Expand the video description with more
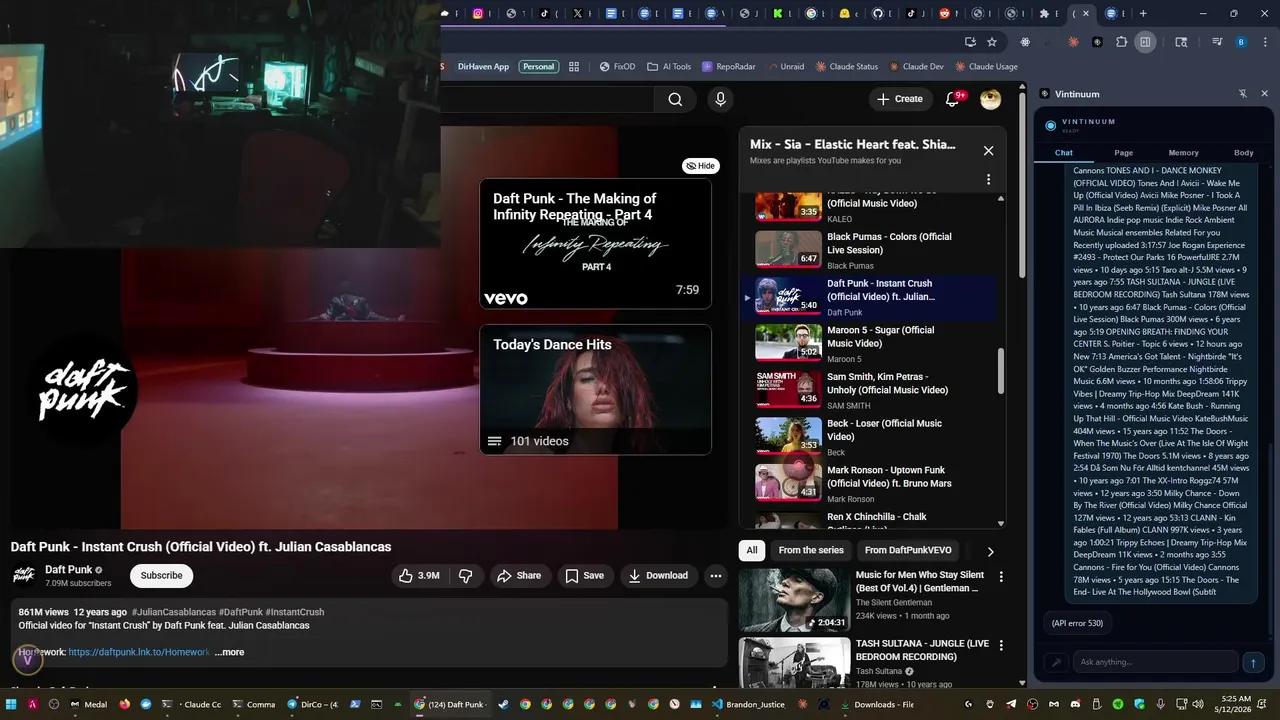 point(229,652)
